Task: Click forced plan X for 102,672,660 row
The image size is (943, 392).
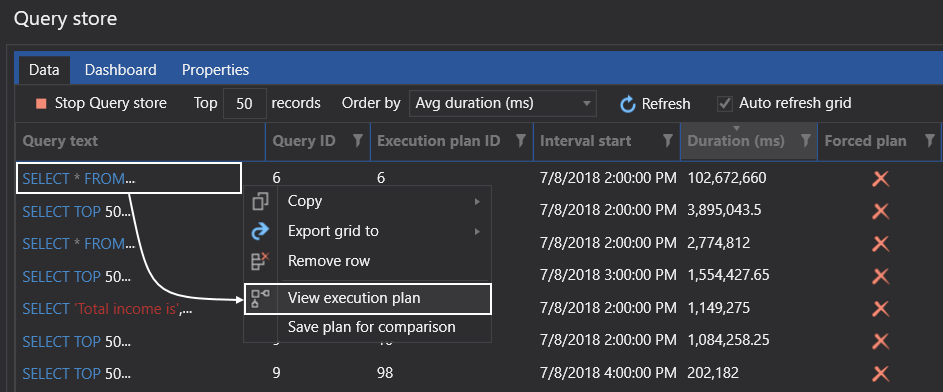Action: 880,179
